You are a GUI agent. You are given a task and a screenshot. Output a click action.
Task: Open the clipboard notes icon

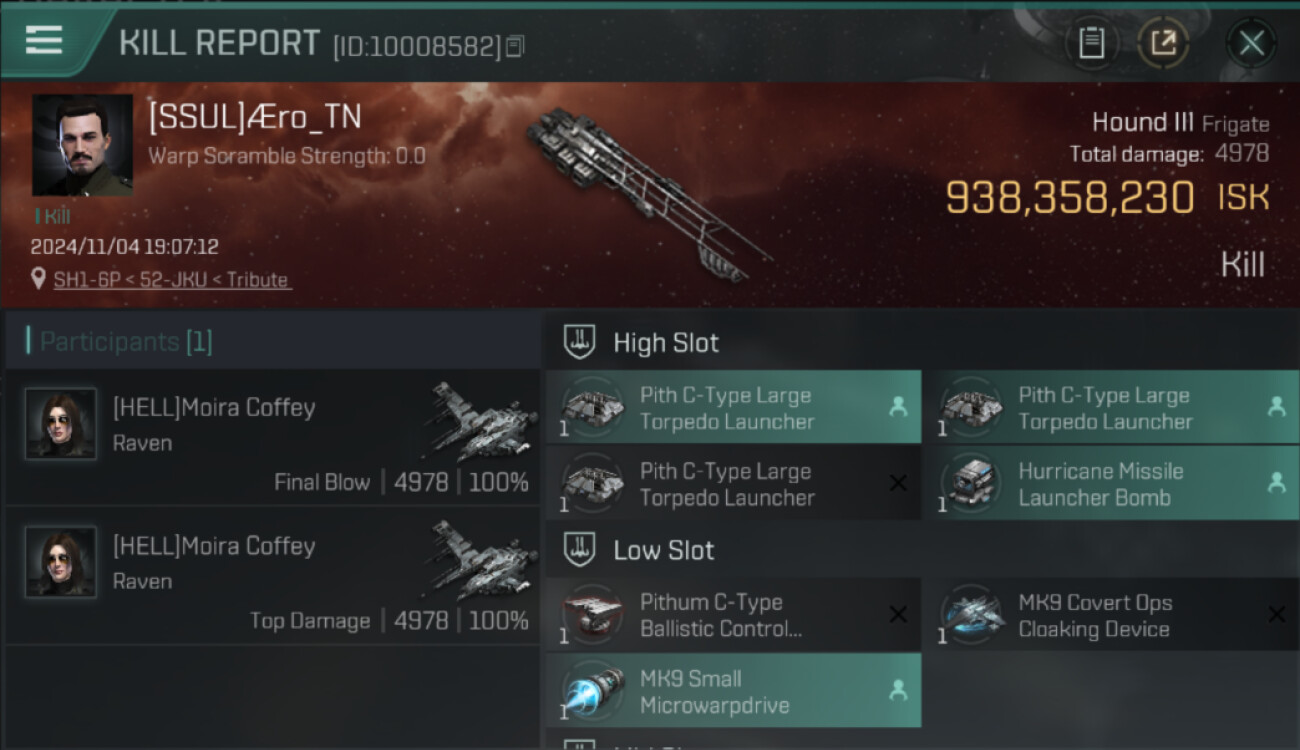(1092, 43)
